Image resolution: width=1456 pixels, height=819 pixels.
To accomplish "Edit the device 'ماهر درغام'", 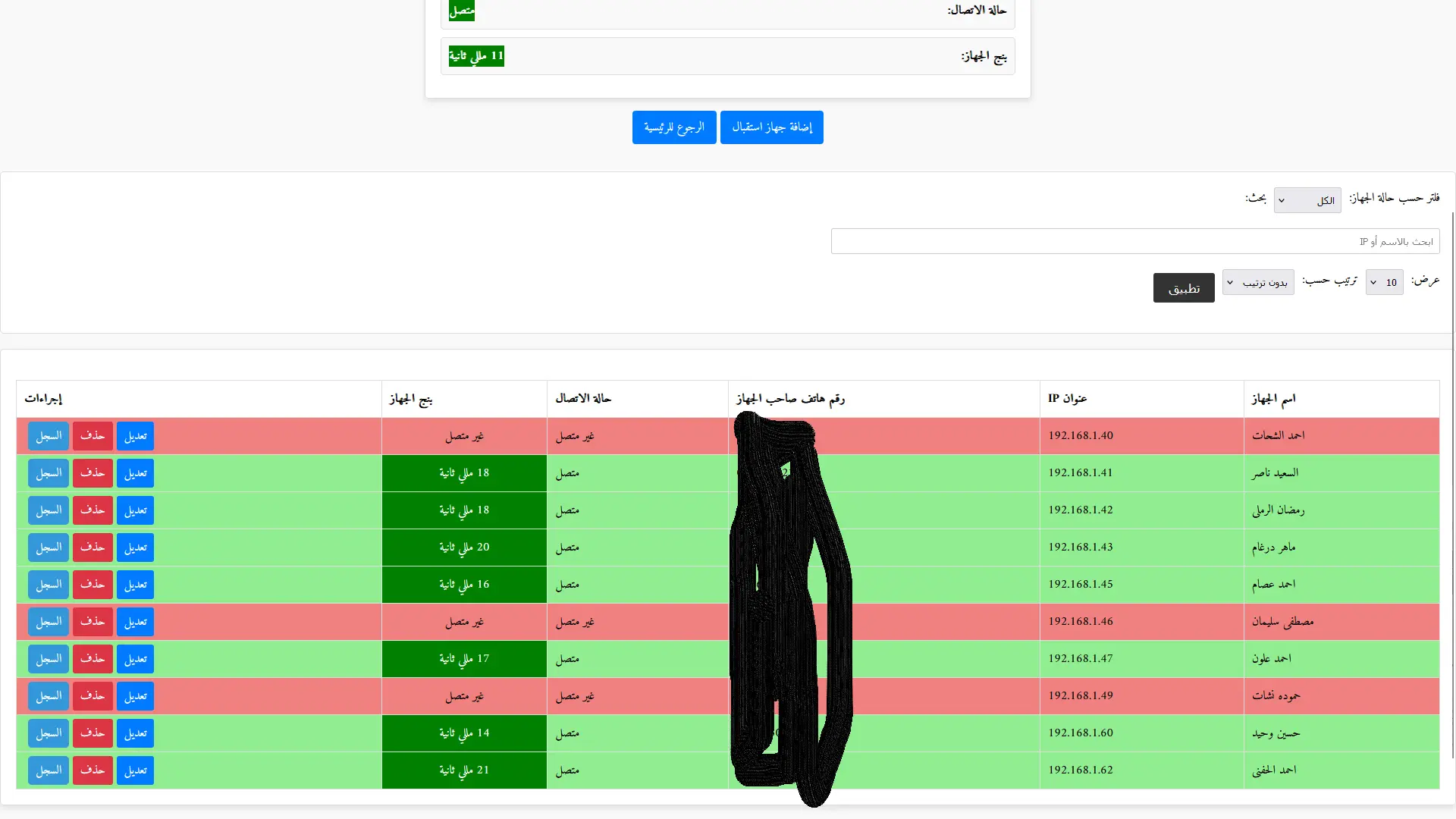I will click(x=135, y=547).
